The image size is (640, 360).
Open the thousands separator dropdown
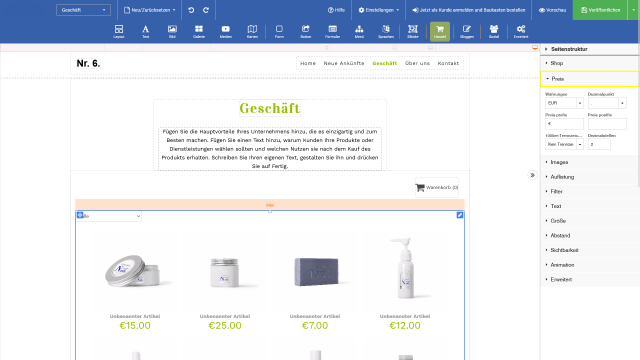564,144
